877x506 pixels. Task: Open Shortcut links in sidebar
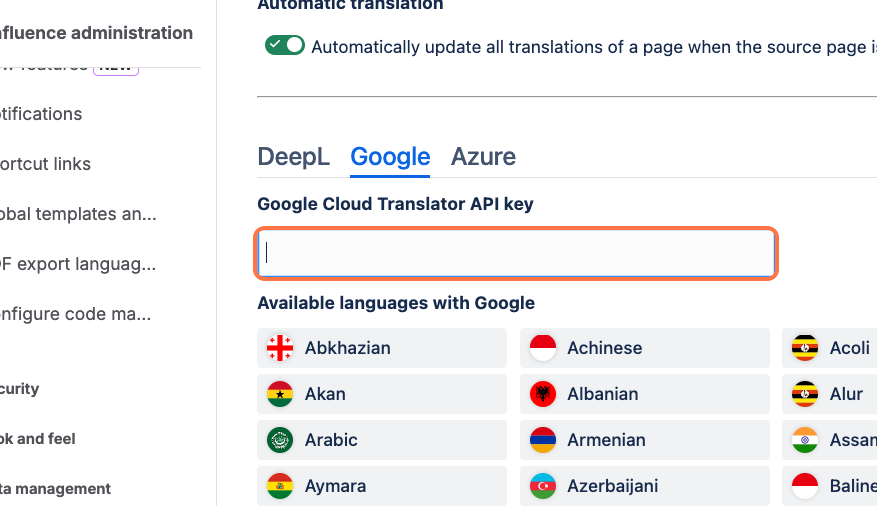tap(45, 164)
